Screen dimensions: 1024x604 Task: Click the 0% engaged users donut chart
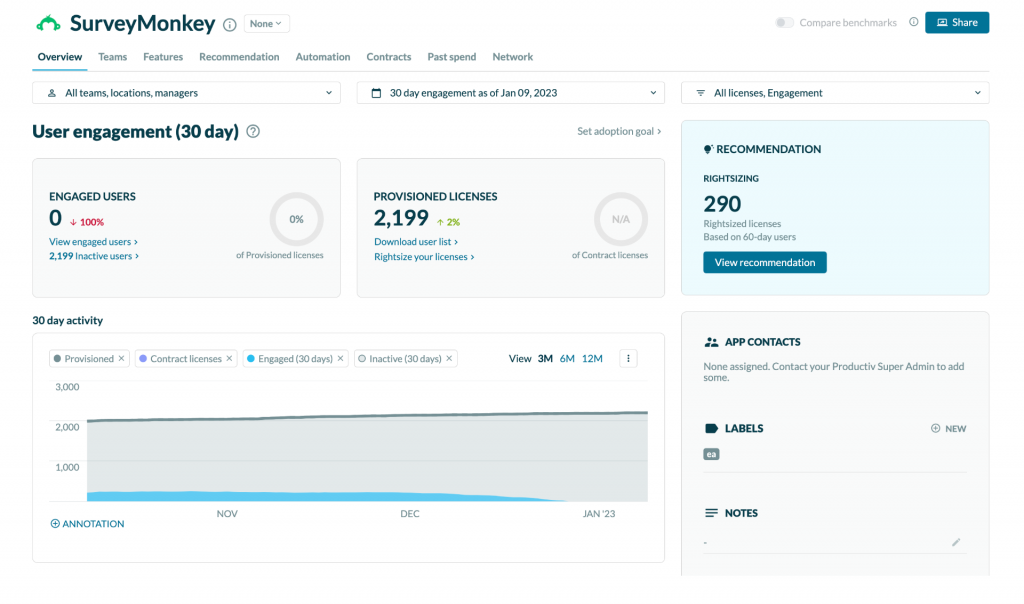tap(296, 219)
